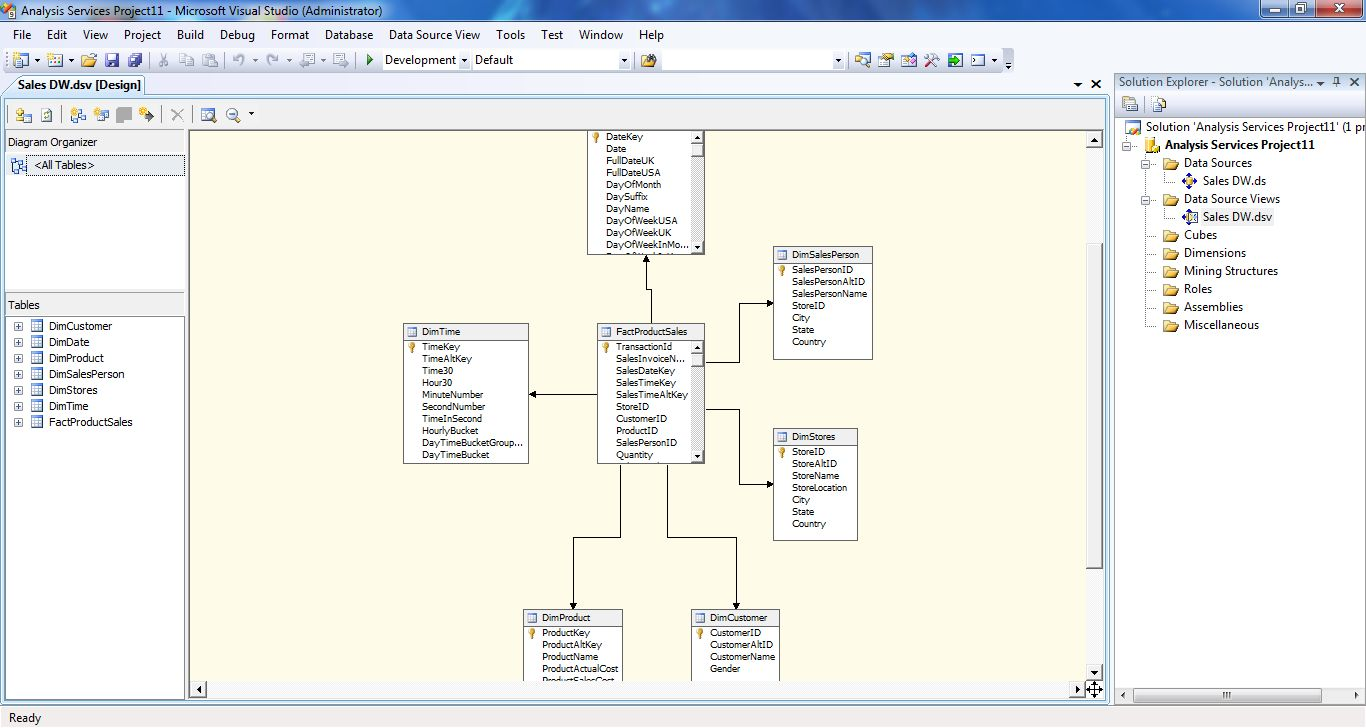Click the Find Table icon in DSV toolbar
Screen dimensions: 1366x728
tap(208, 115)
